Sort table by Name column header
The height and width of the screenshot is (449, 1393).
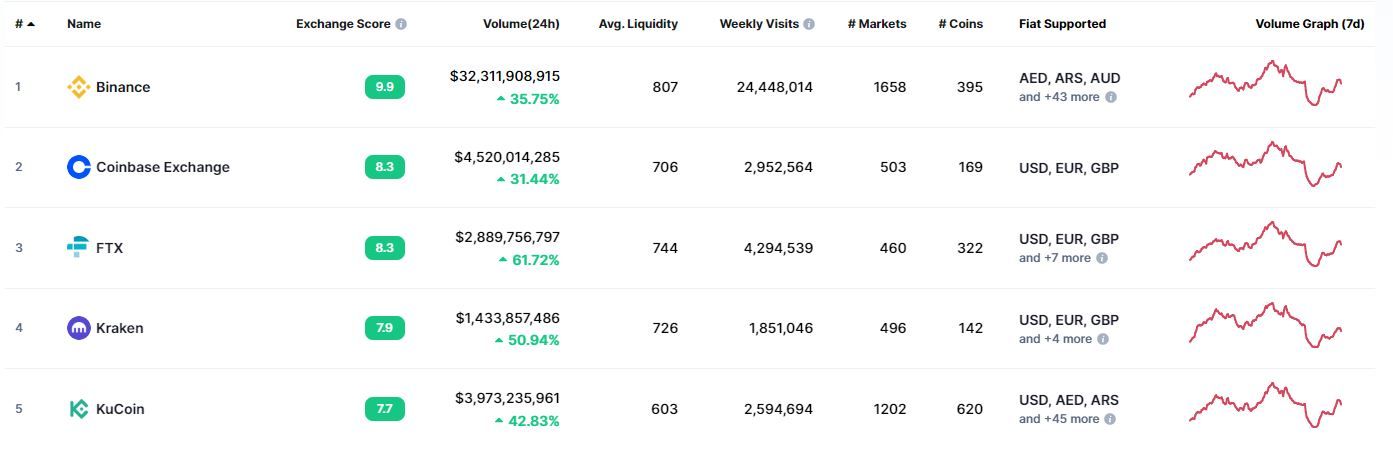pos(84,24)
